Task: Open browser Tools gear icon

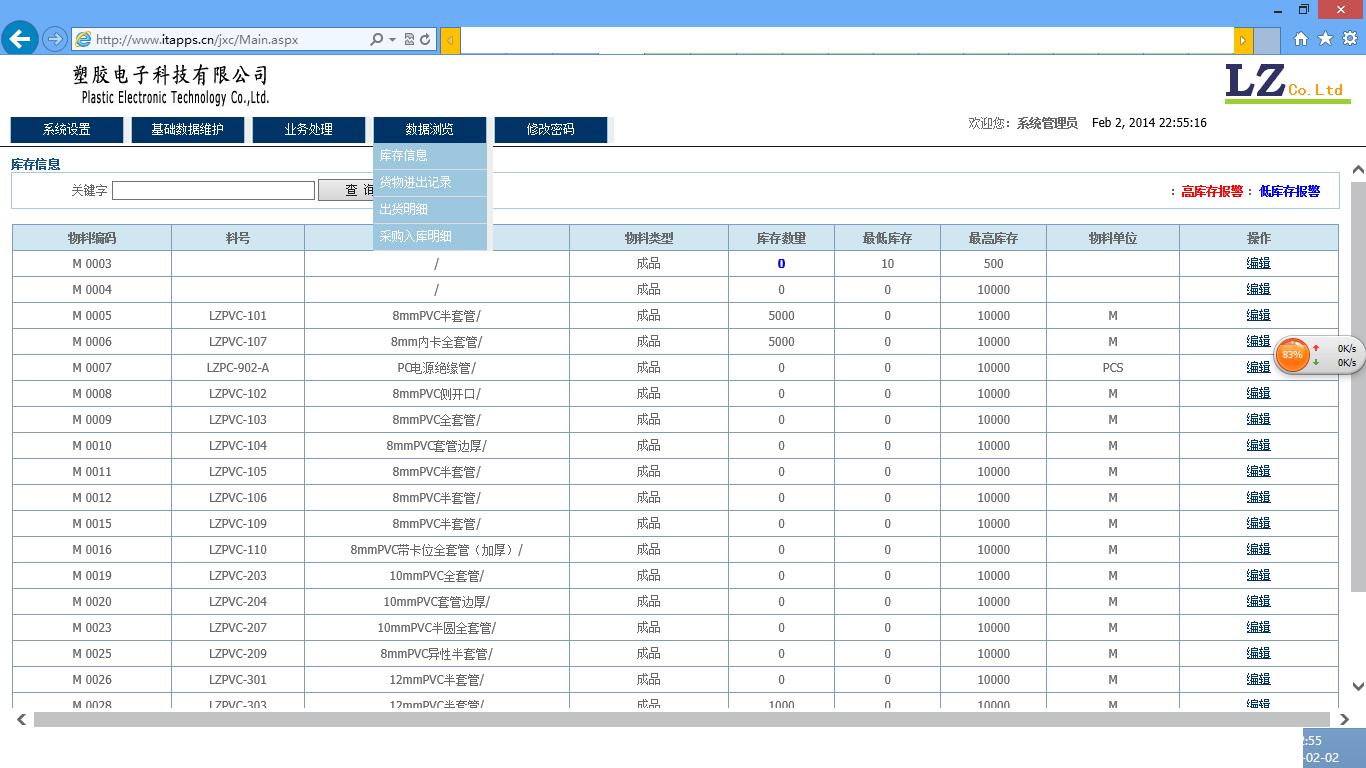Action: click(x=1349, y=39)
